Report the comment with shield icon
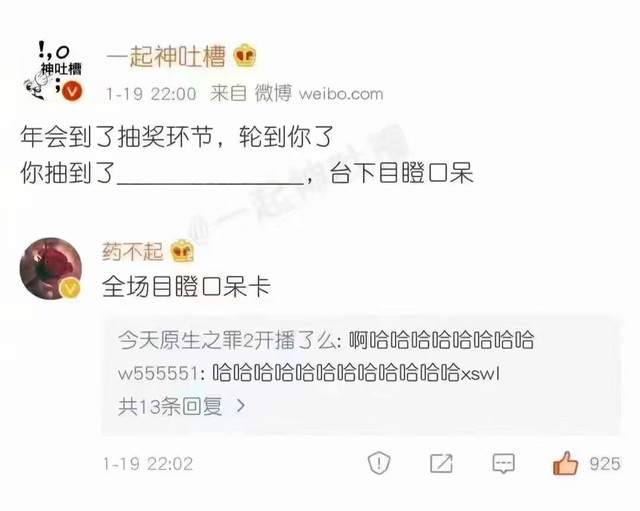 (379, 463)
